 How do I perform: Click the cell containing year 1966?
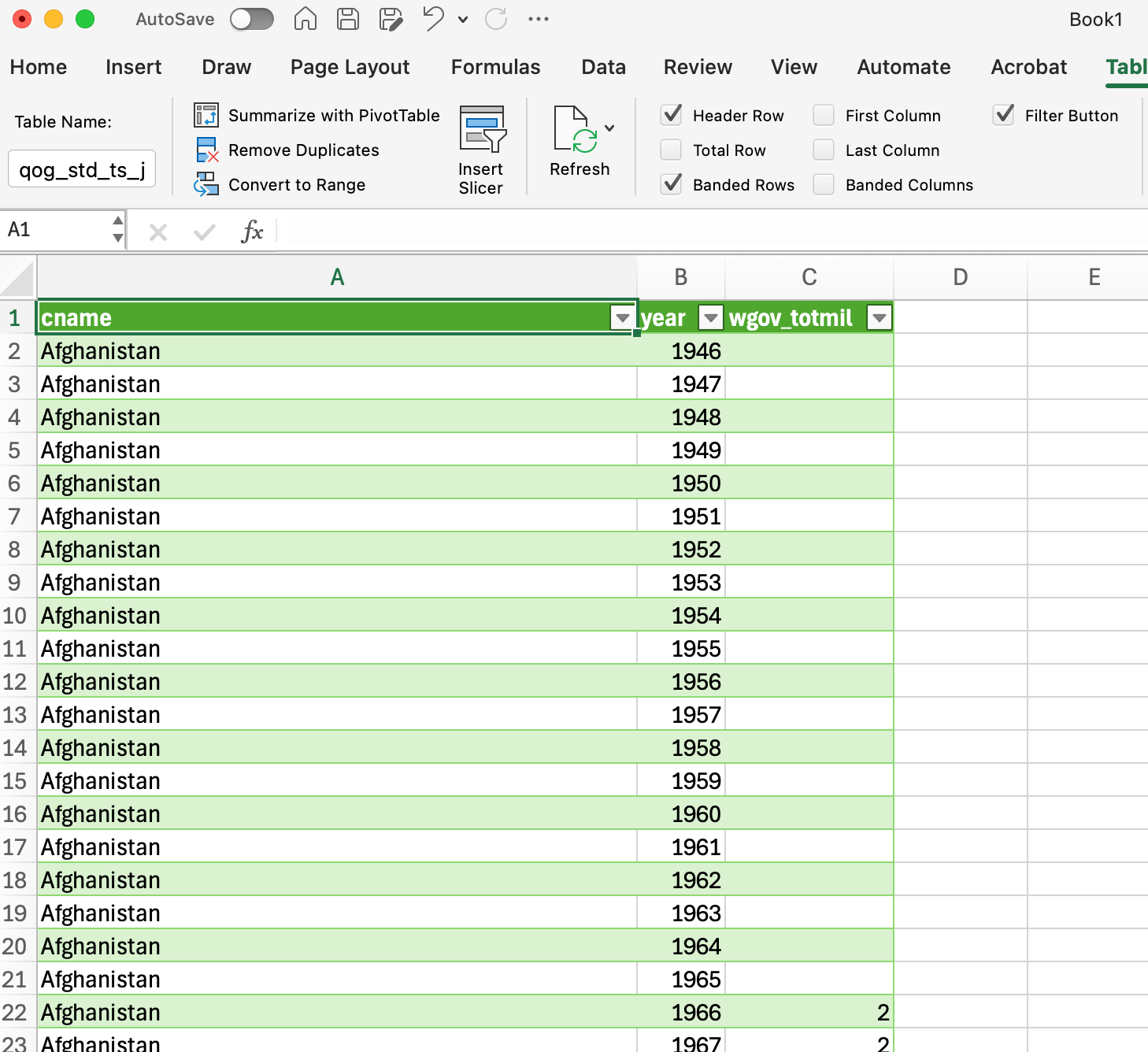coord(681,1012)
